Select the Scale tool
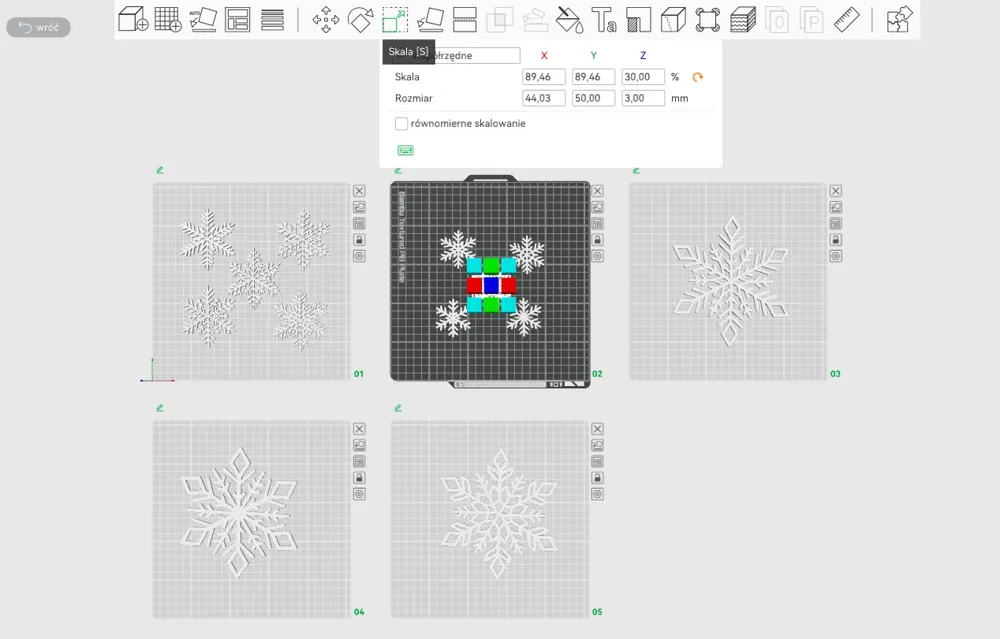The image size is (1000, 639). click(395, 19)
